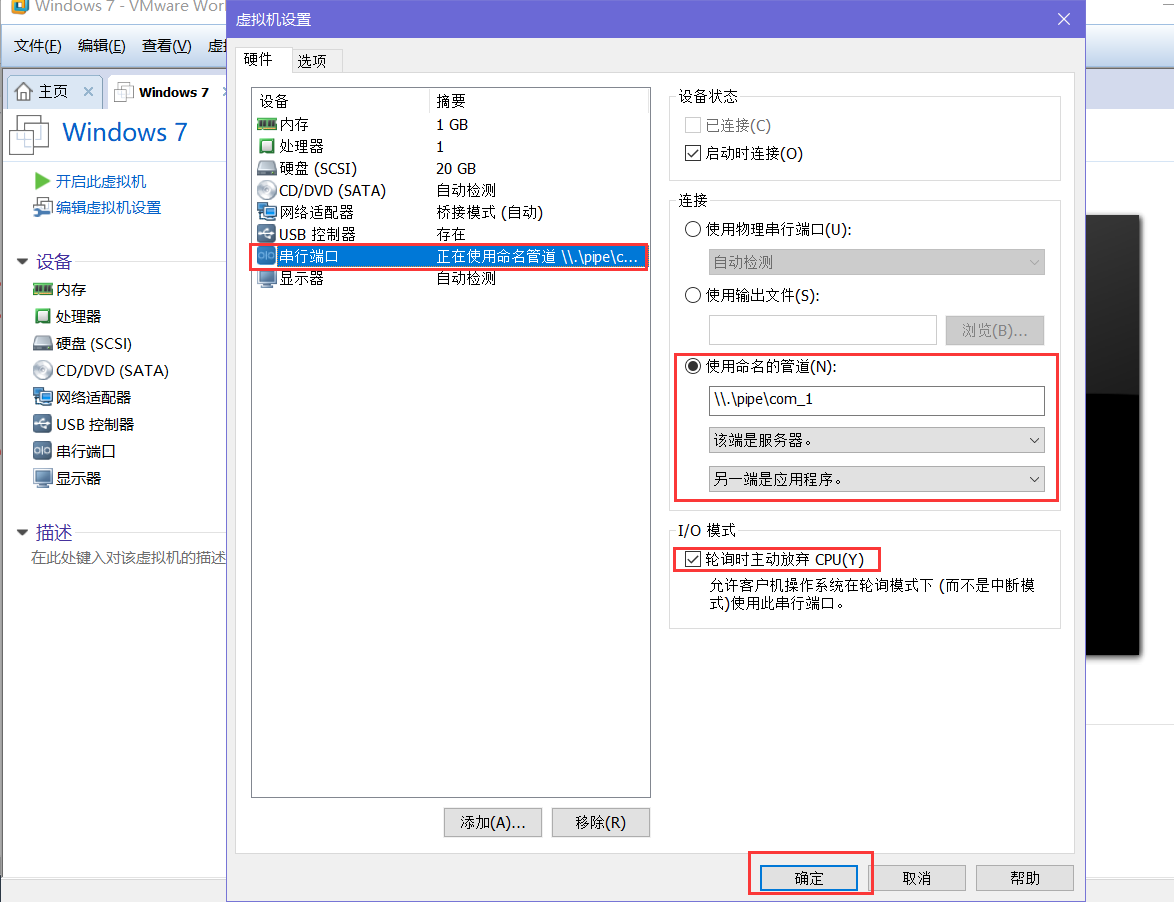
Task: Click the processor icon in the dialog device list
Action: point(267,146)
